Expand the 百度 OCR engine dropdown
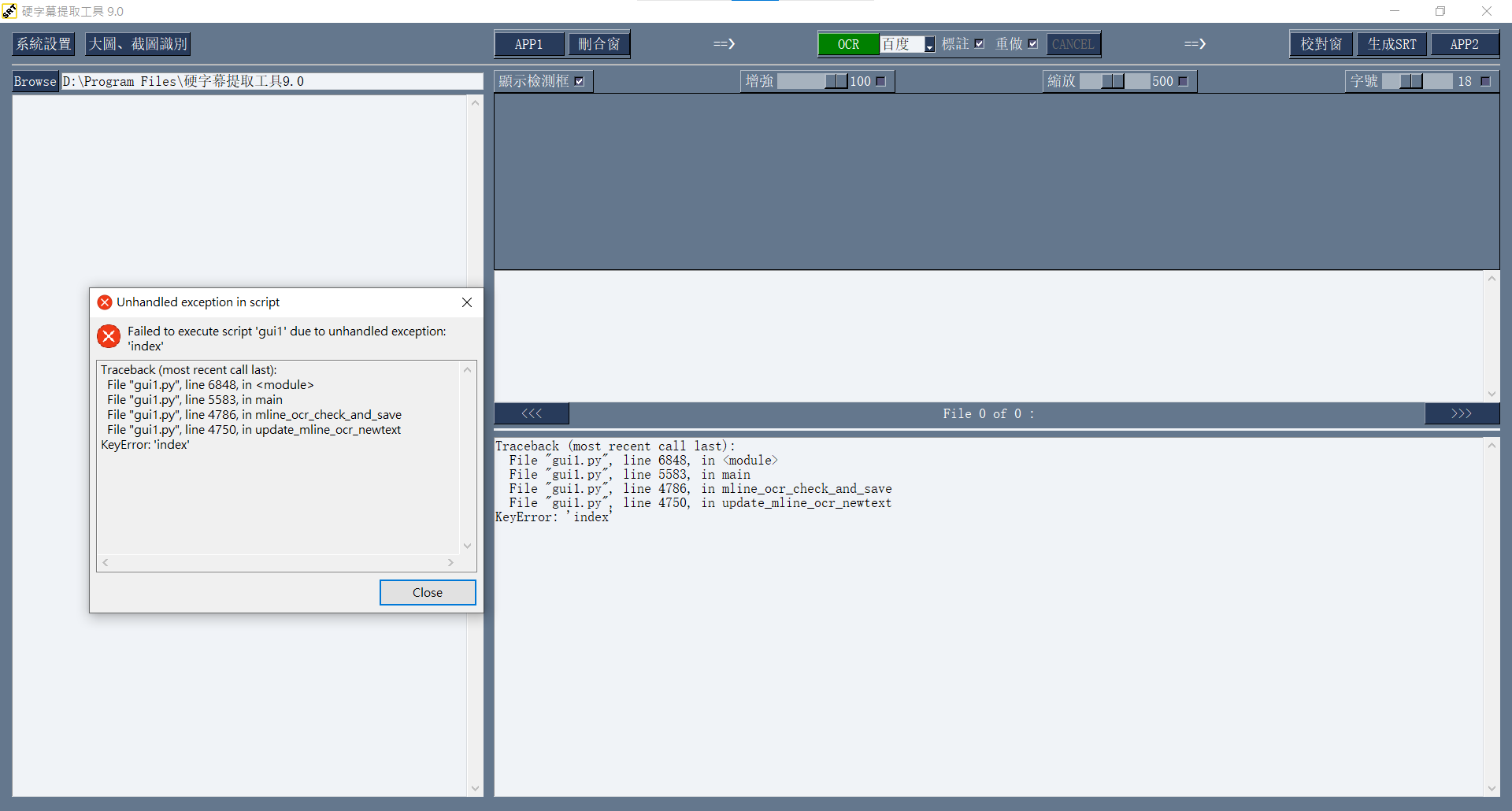The image size is (1512, 811). 929,46
